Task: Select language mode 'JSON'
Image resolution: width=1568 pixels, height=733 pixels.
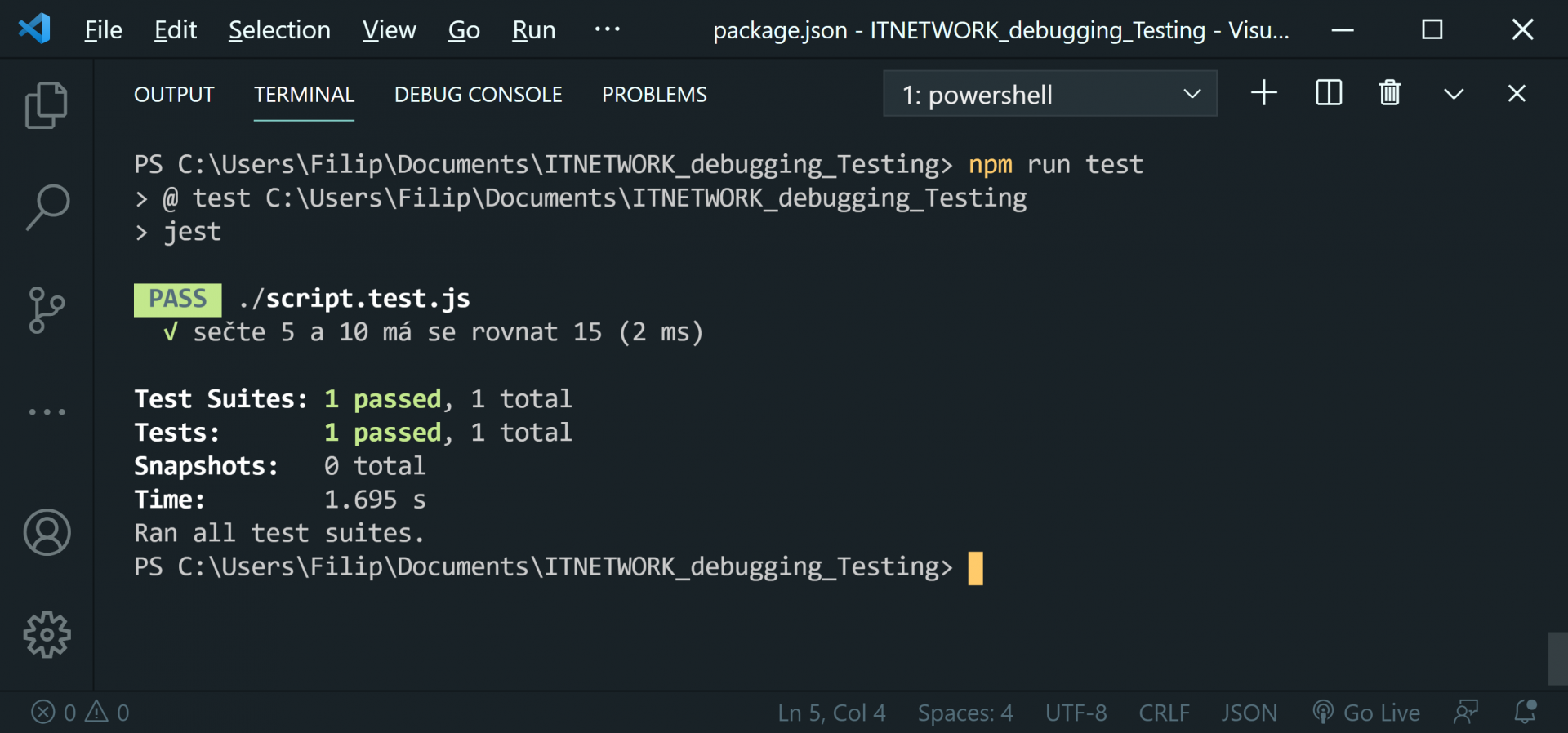Action: pos(1249,713)
